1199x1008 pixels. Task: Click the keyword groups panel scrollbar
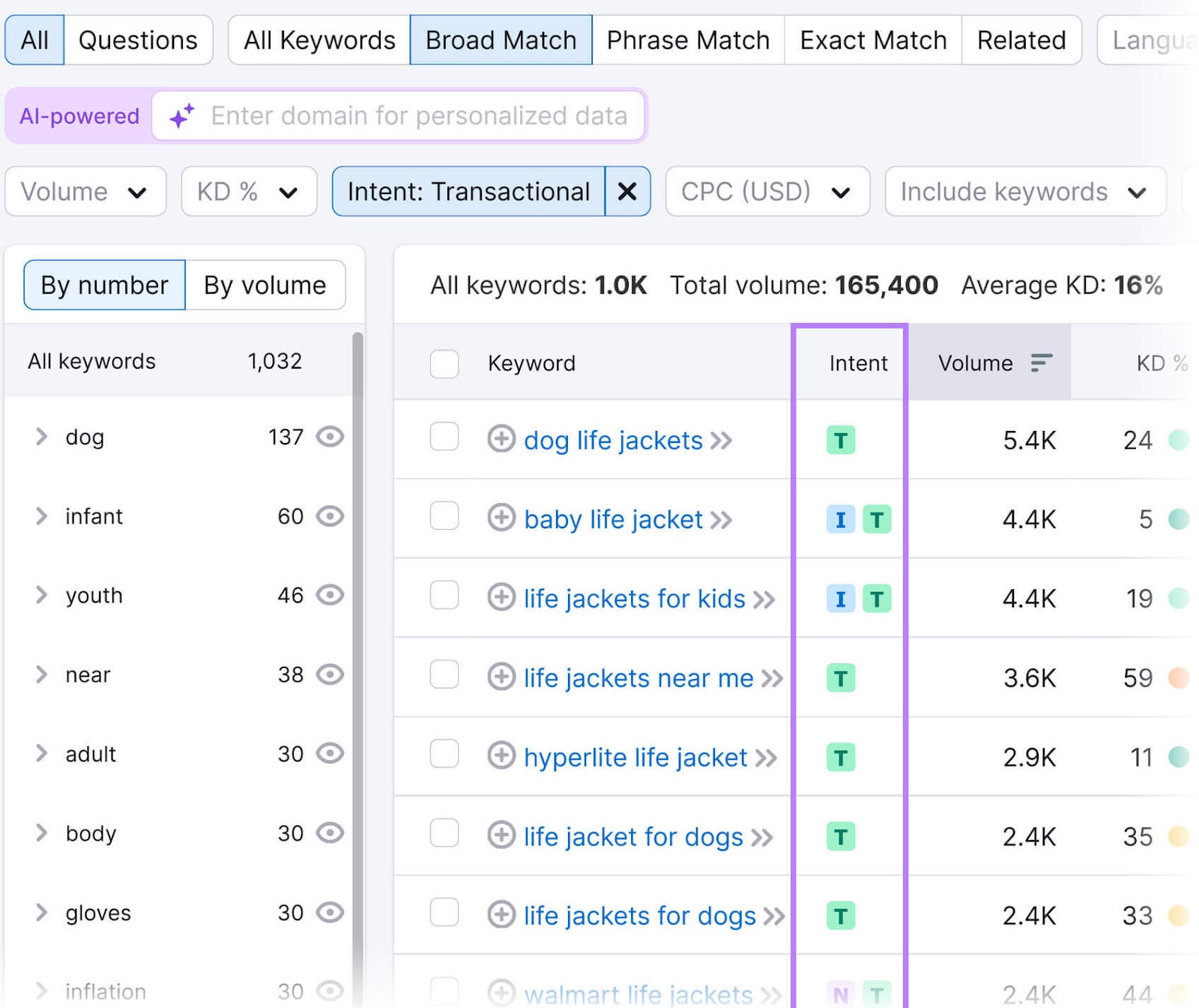pos(357,667)
